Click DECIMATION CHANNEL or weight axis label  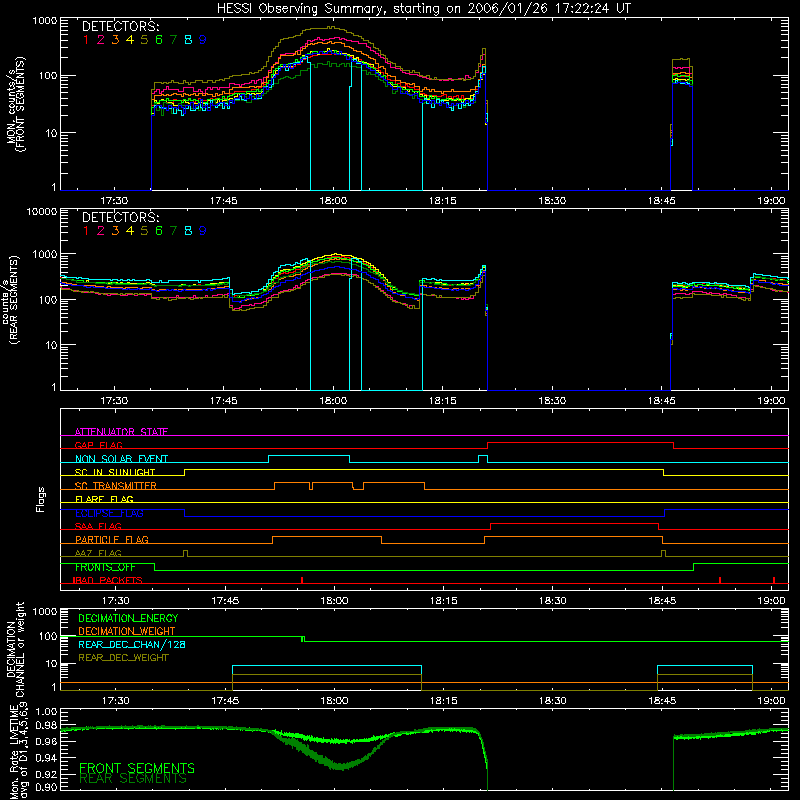15,649
